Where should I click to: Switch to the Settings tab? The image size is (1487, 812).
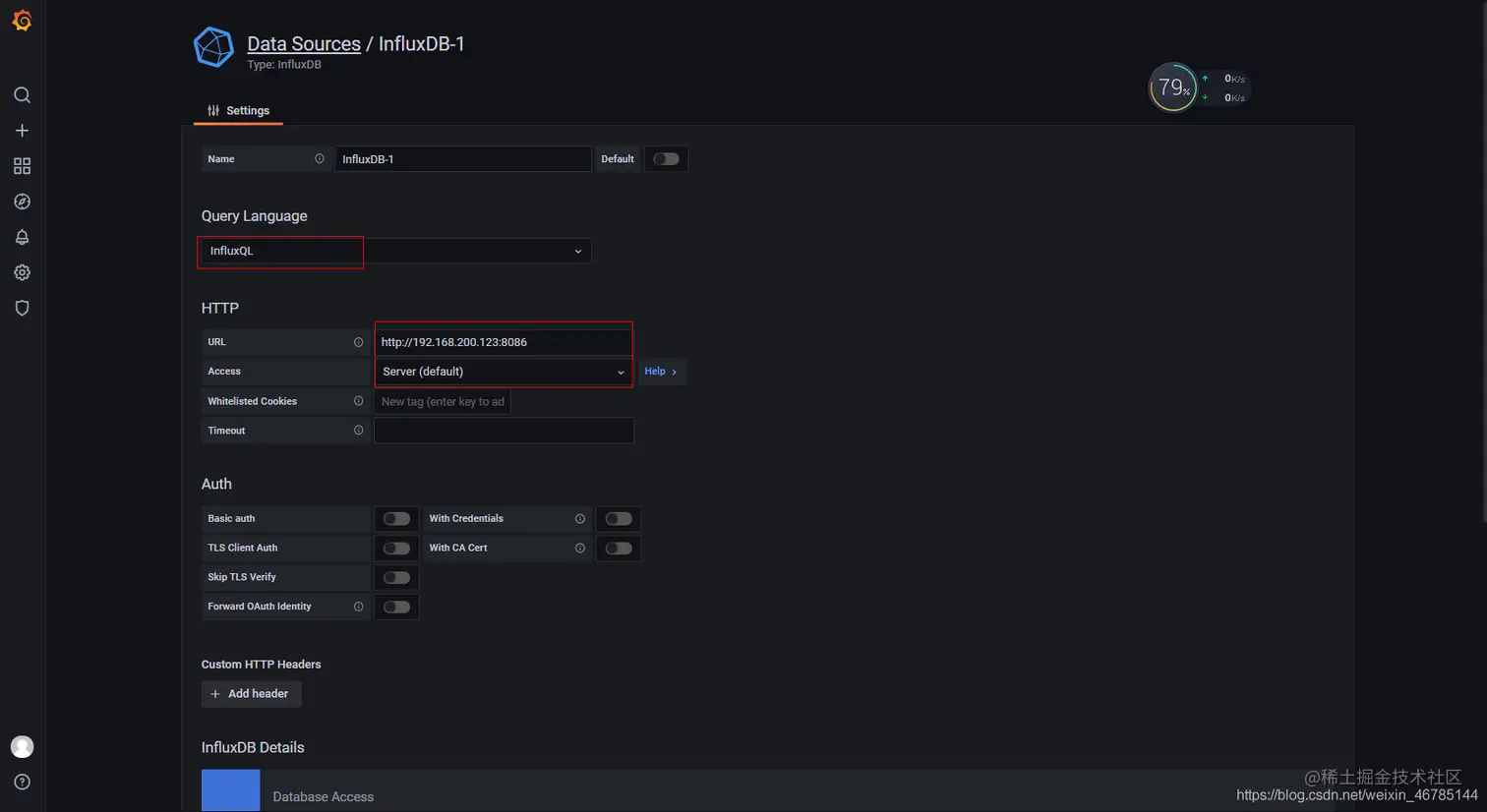pyautogui.click(x=239, y=111)
